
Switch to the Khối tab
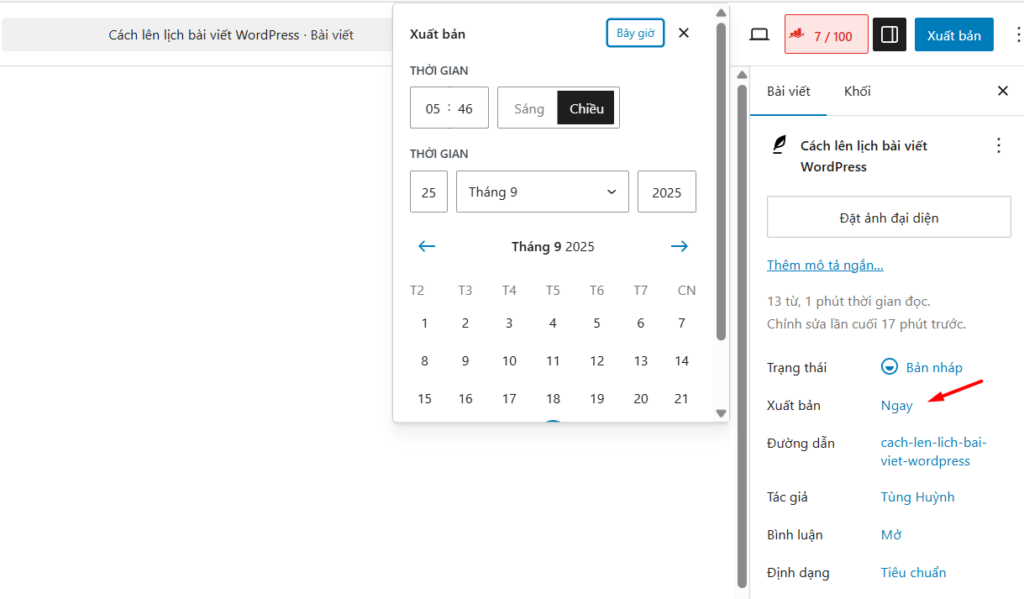pyautogui.click(x=857, y=91)
